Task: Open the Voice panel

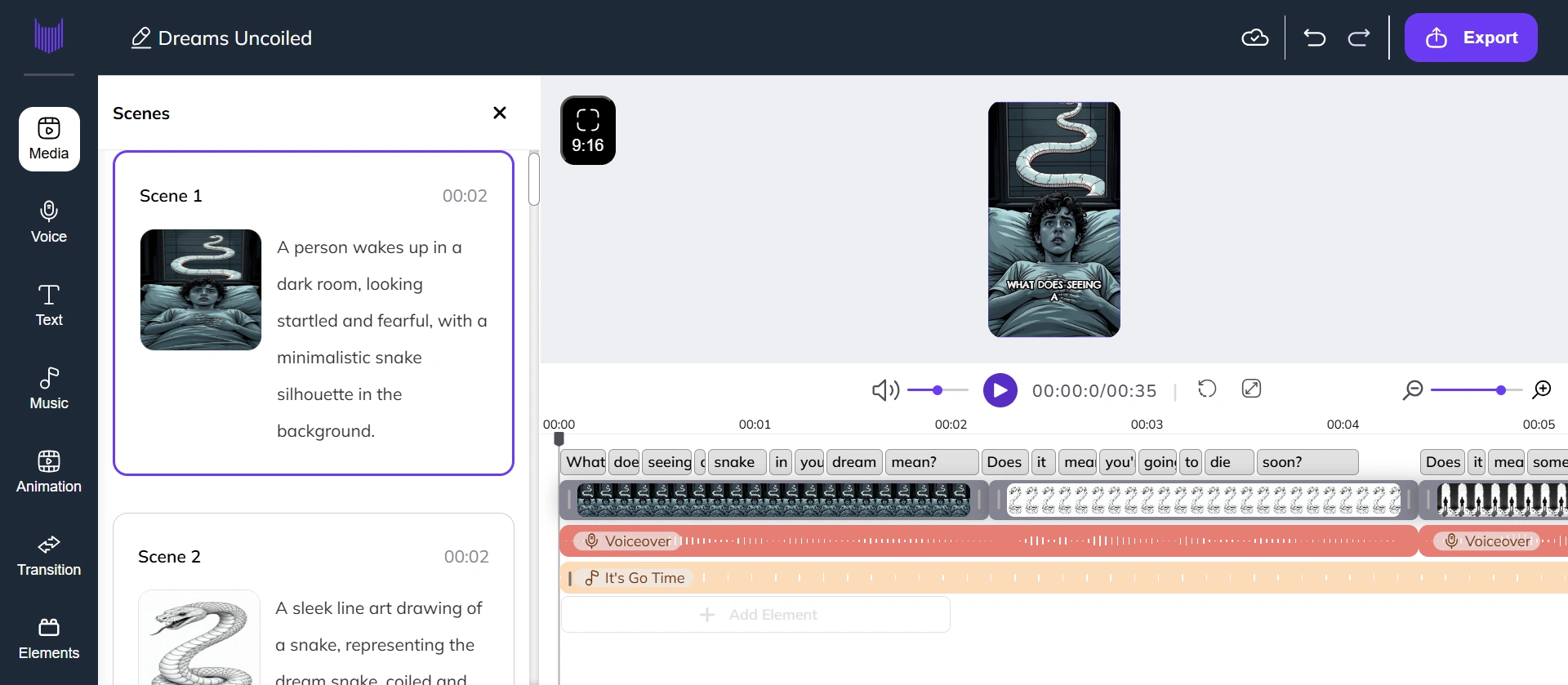Action: pyautogui.click(x=49, y=222)
